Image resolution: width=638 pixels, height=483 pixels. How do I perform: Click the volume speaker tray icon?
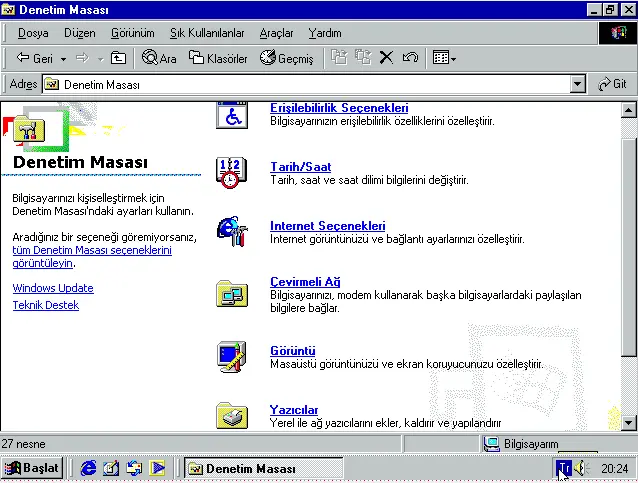point(581,468)
